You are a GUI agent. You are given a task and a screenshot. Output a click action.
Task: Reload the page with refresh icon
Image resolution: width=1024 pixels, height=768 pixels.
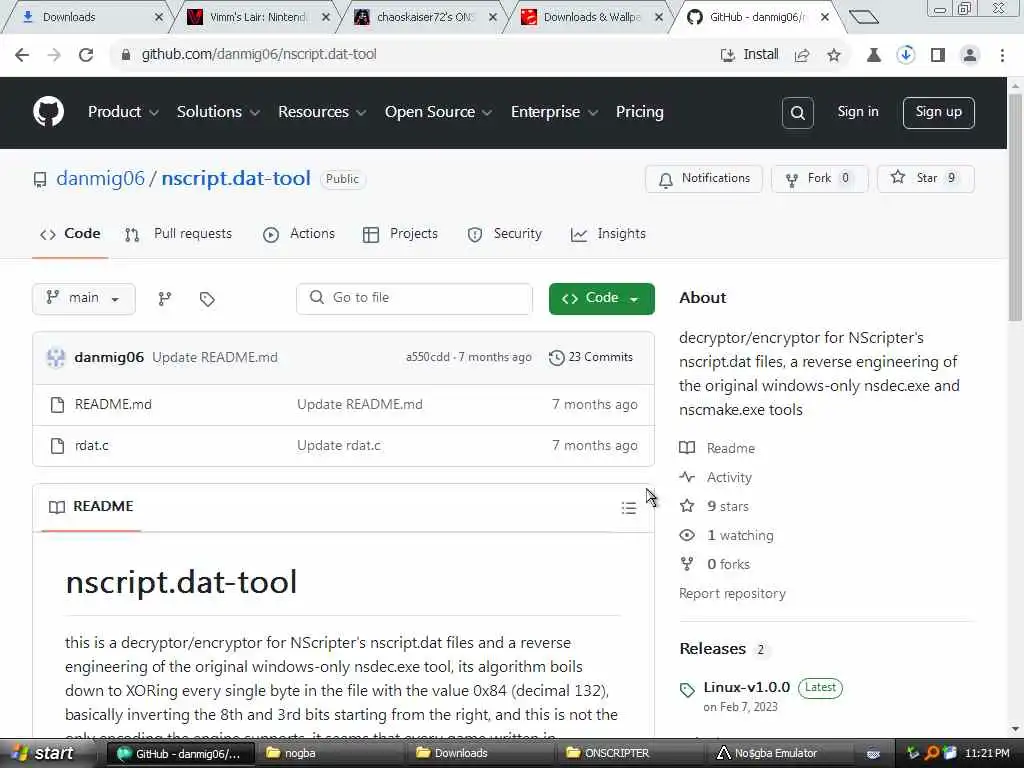point(86,55)
